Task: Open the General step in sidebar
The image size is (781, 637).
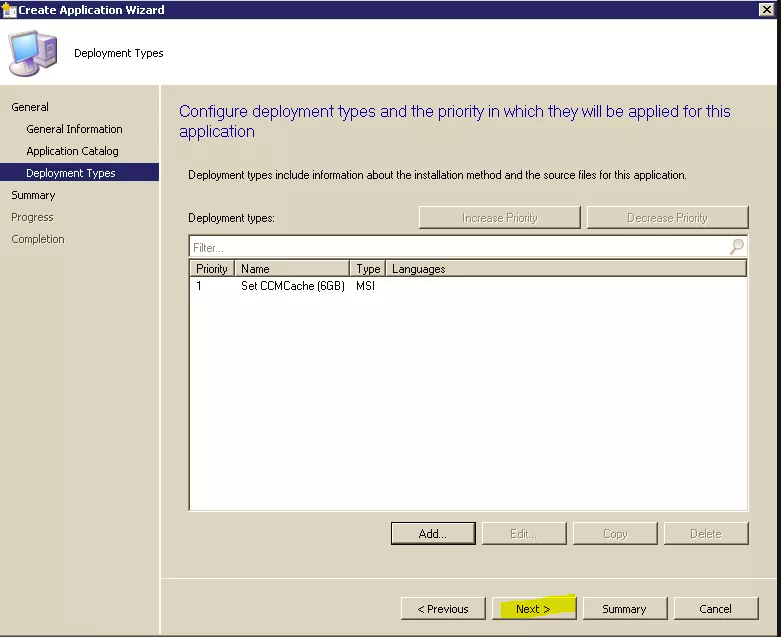Action: pyautogui.click(x=30, y=107)
